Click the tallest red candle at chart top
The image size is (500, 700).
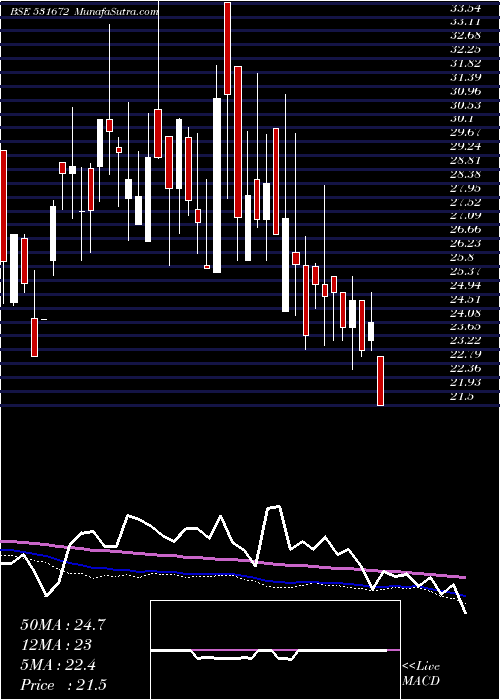pyautogui.click(x=227, y=48)
